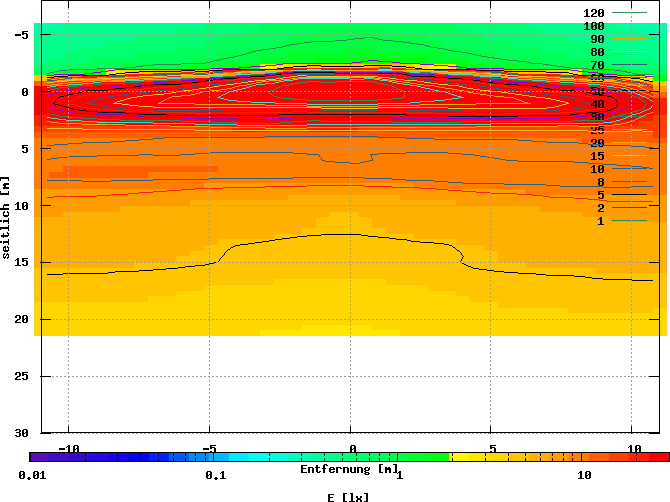Select the "80" legend entry
The height and width of the screenshot is (502, 670).
pyautogui.click(x=598, y=52)
